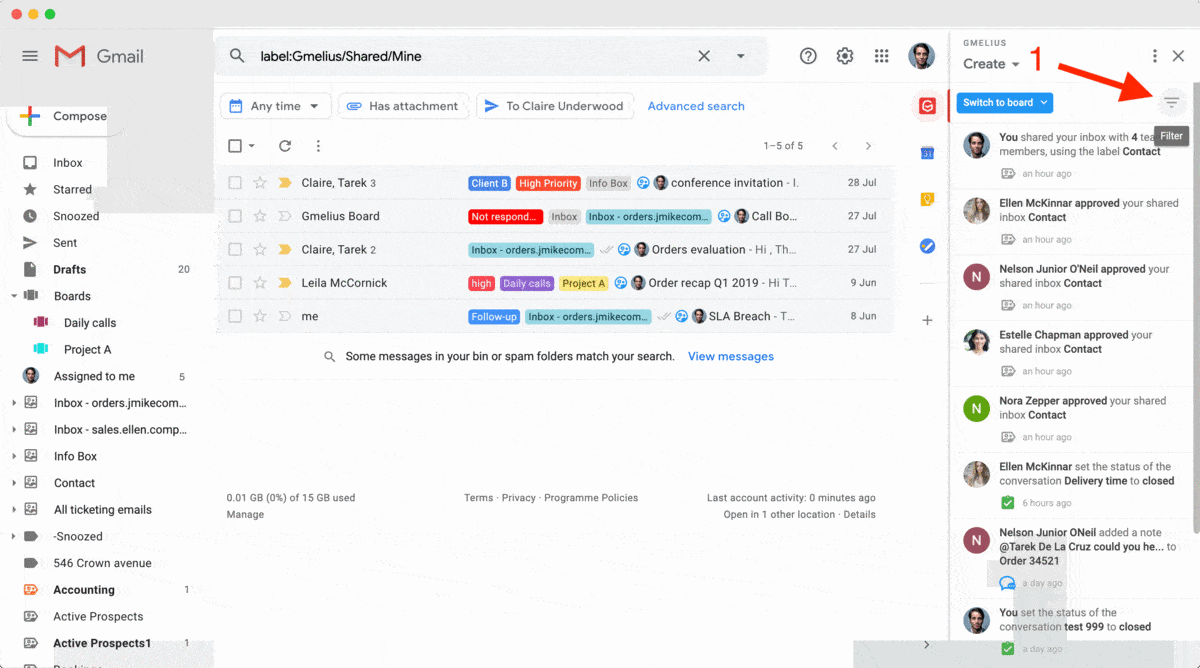
Task: Open the Any time filter chip
Action: [x=275, y=106]
